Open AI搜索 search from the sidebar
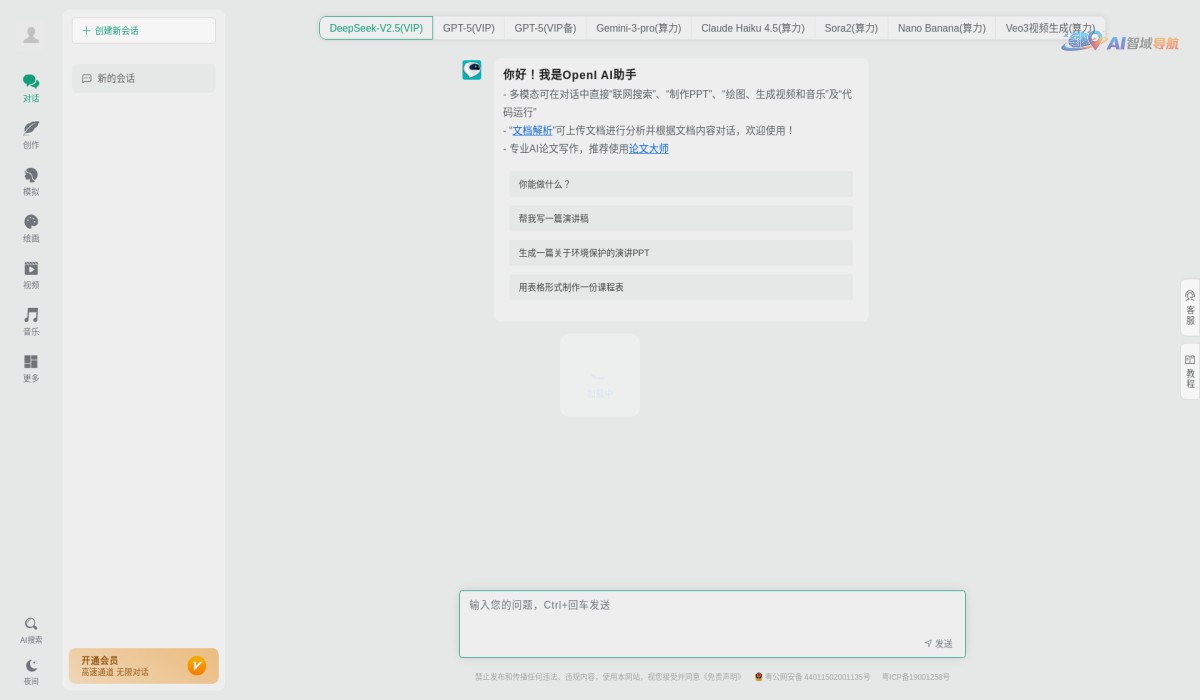 tap(31, 630)
